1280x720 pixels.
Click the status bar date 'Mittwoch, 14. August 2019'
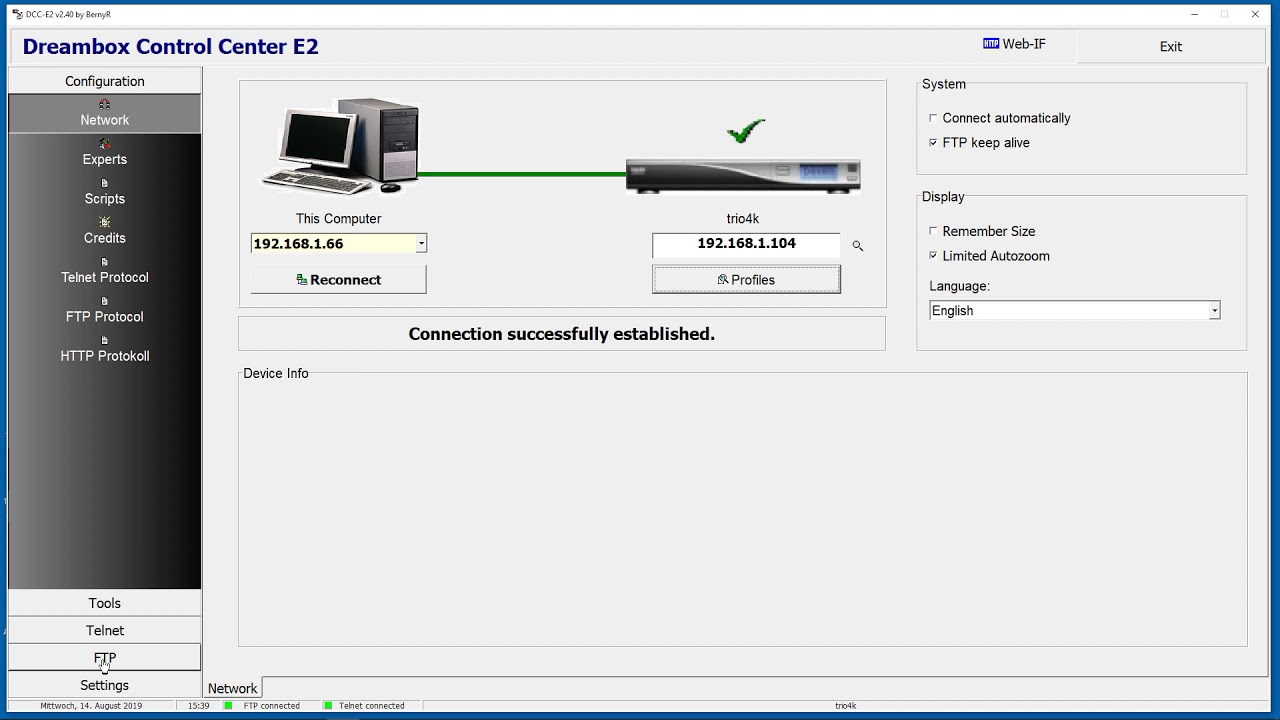(91, 706)
